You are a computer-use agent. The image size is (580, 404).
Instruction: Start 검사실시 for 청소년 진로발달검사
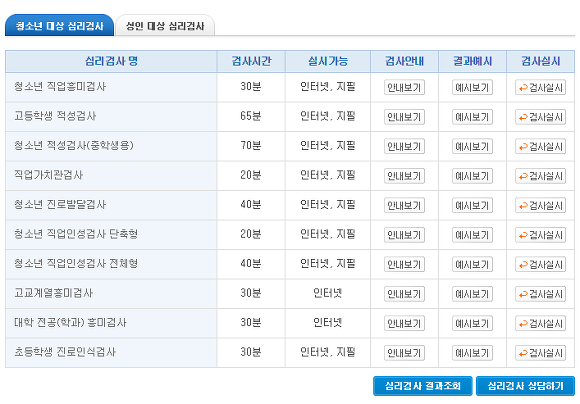click(x=540, y=206)
